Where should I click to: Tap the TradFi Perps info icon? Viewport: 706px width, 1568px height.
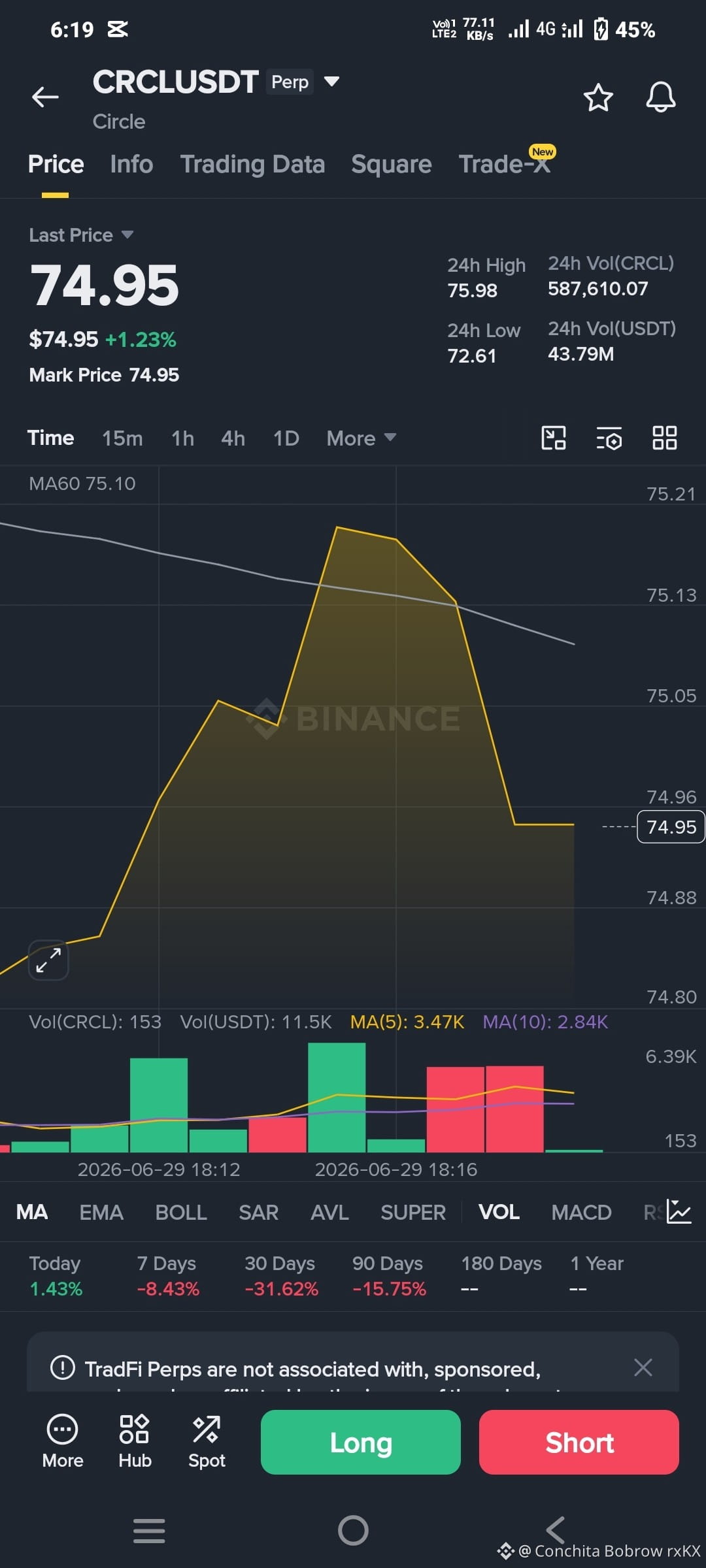click(x=63, y=1367)
